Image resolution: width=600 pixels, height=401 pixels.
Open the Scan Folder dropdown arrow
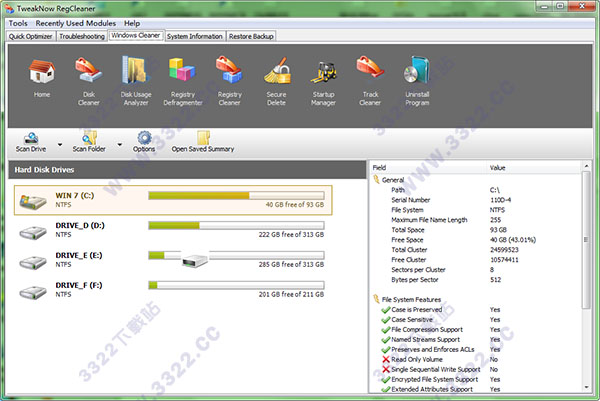click(119, 145)
